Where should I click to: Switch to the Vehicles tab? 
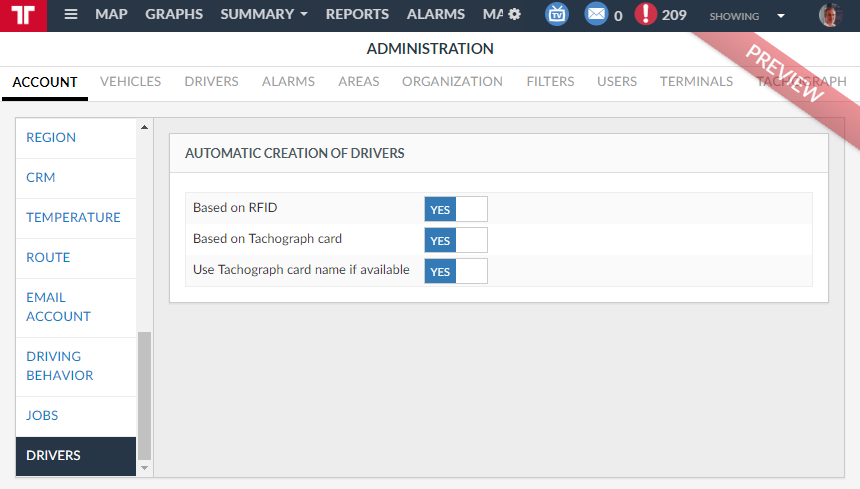(x=130, y=82)
